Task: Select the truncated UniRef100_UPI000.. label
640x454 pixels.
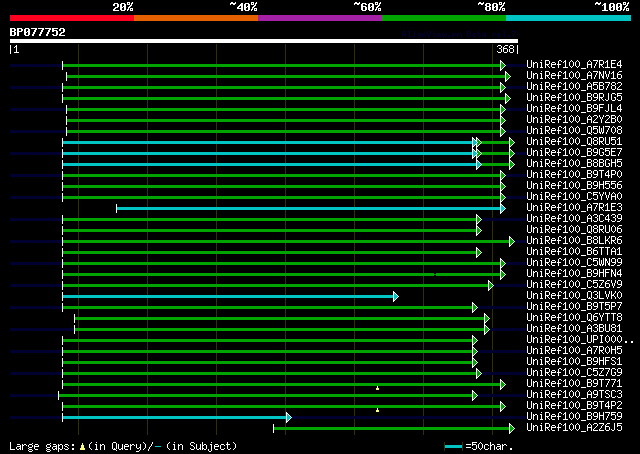Action: (580, 340)
